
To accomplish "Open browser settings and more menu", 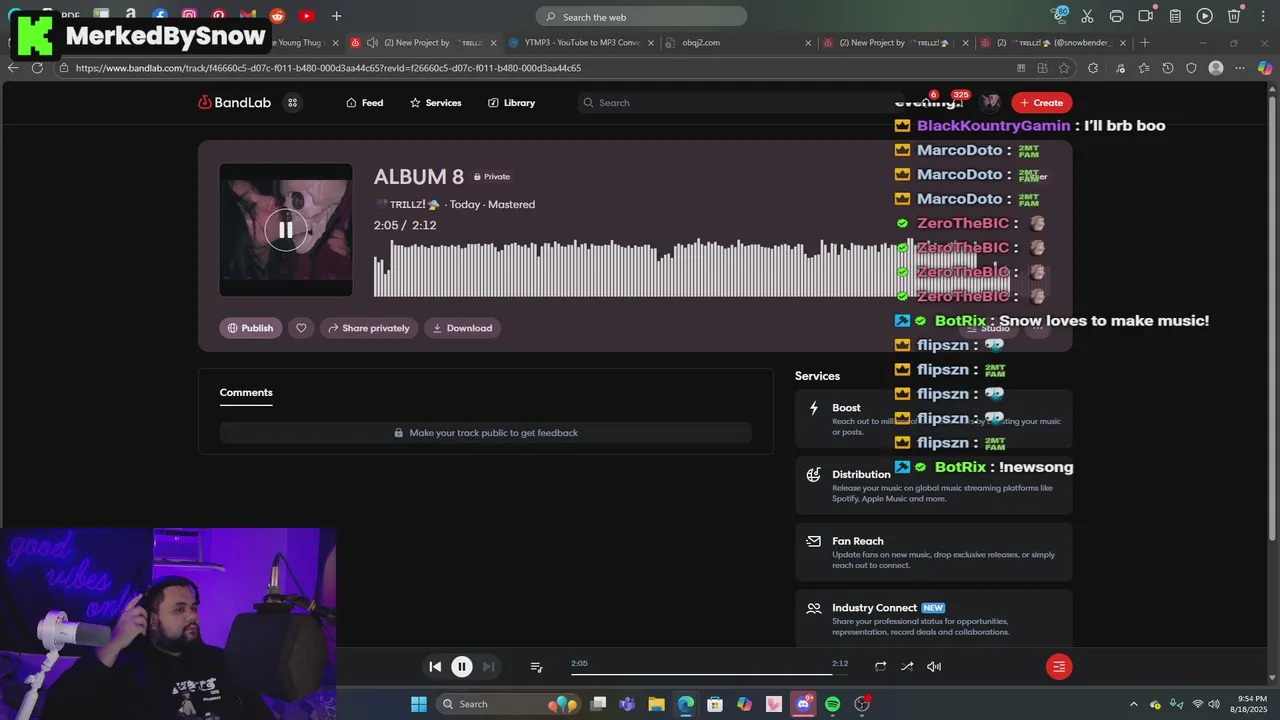I will coord(1240,68).
